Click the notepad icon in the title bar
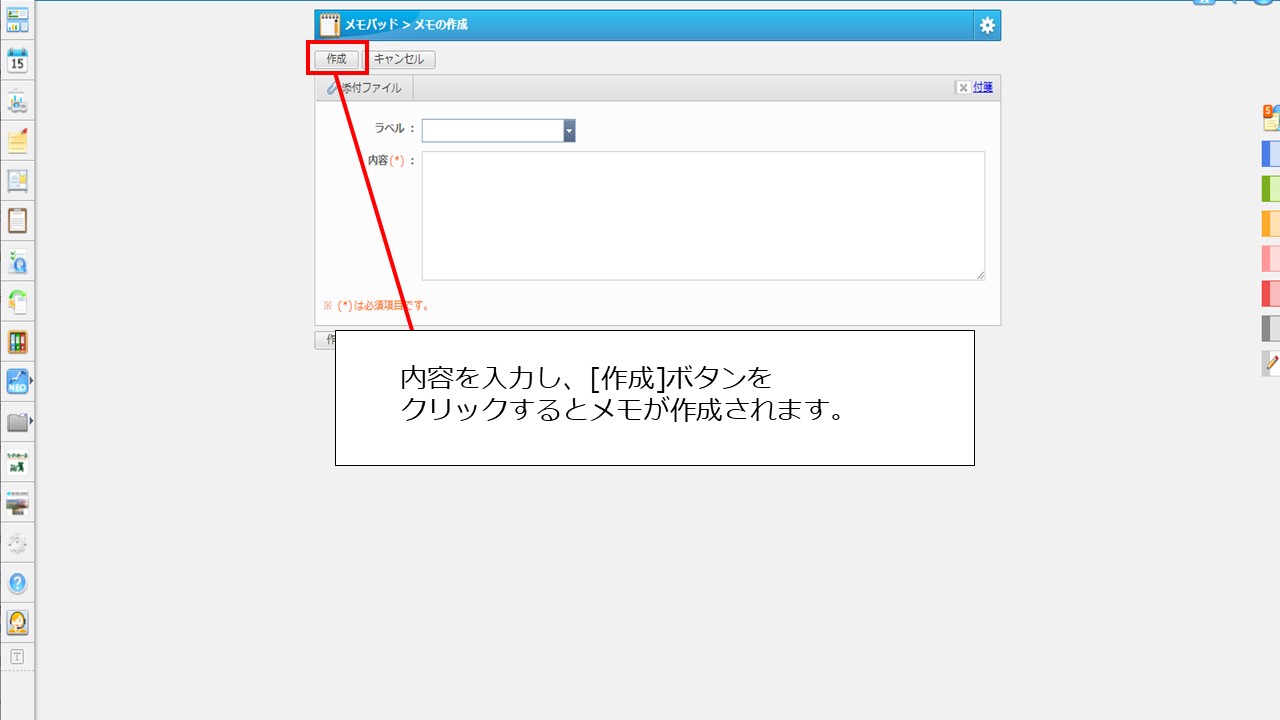 pos(329,25)
